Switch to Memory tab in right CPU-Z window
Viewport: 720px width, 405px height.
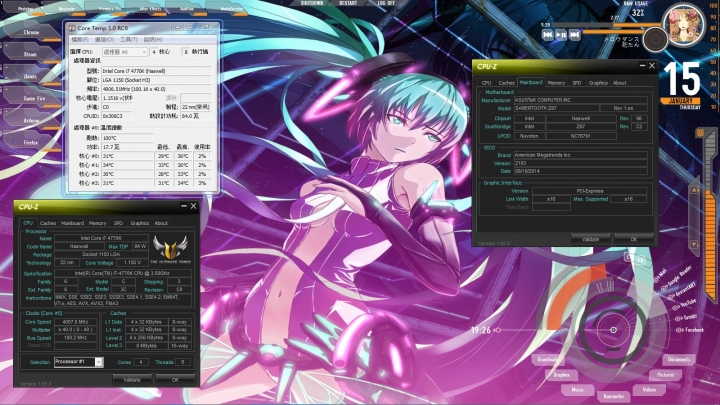556,83
